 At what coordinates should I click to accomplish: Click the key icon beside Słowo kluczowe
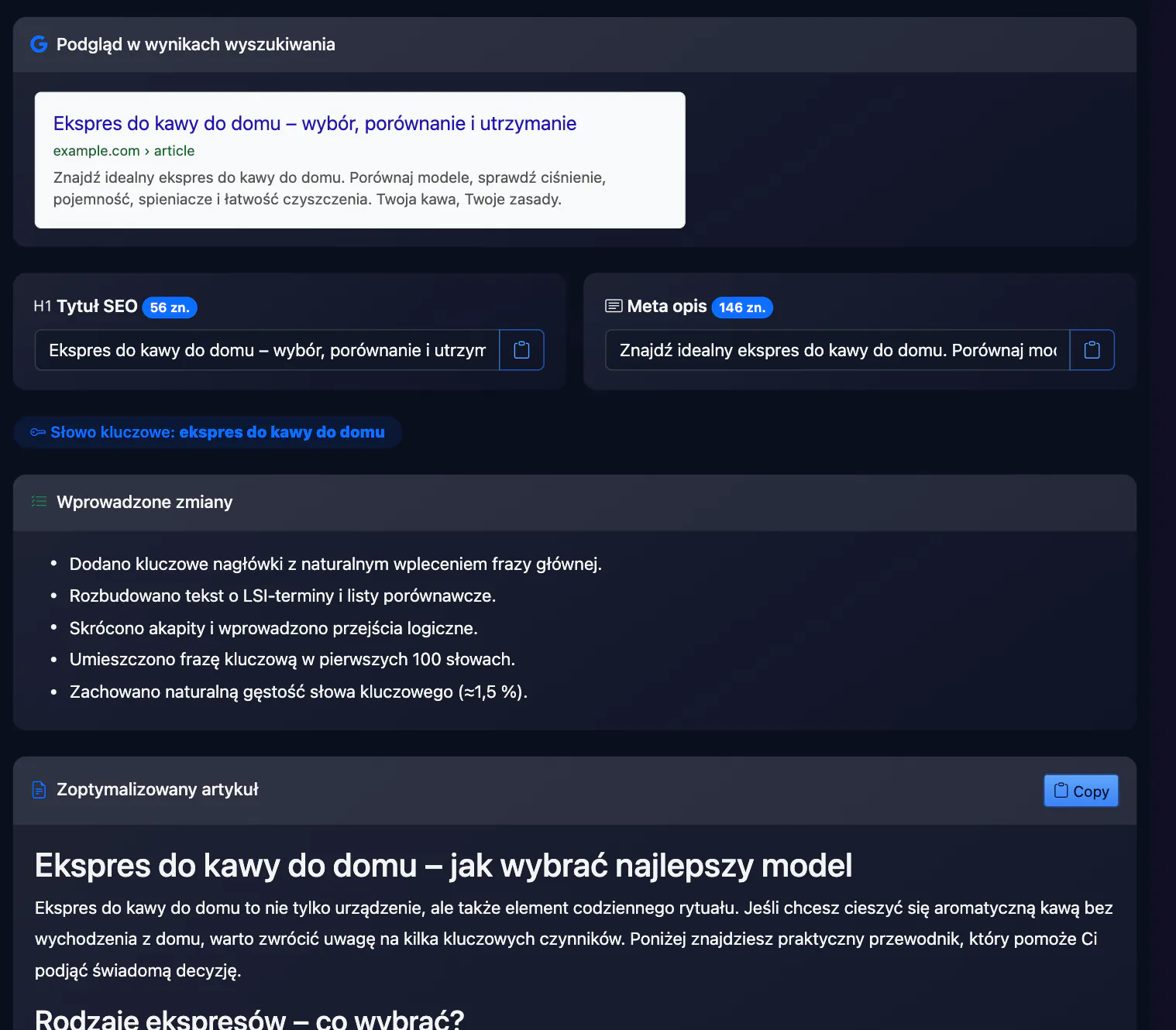38,432
